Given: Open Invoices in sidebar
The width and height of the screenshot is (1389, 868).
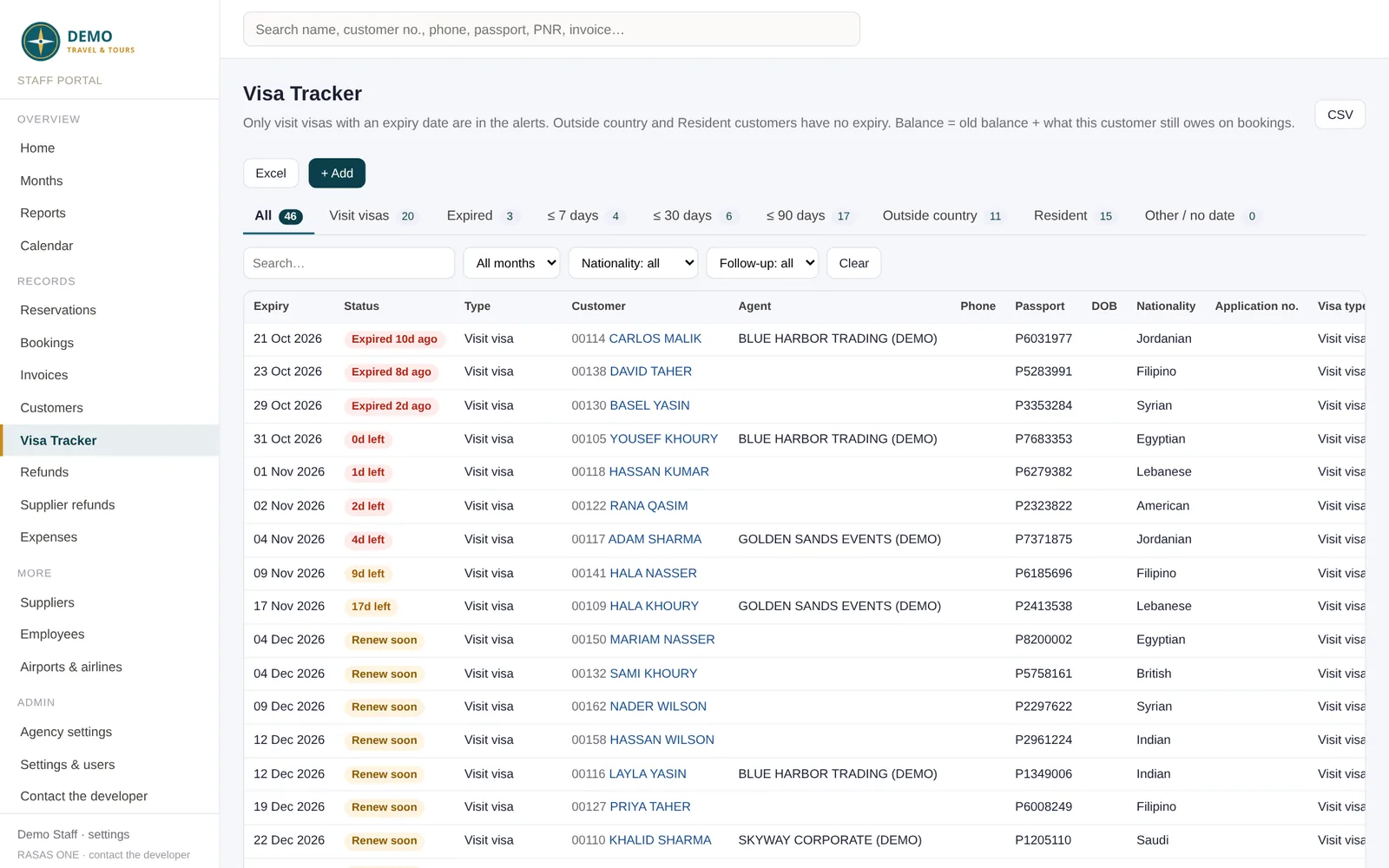Looking at the screenshot, I should tap(44, 376).
